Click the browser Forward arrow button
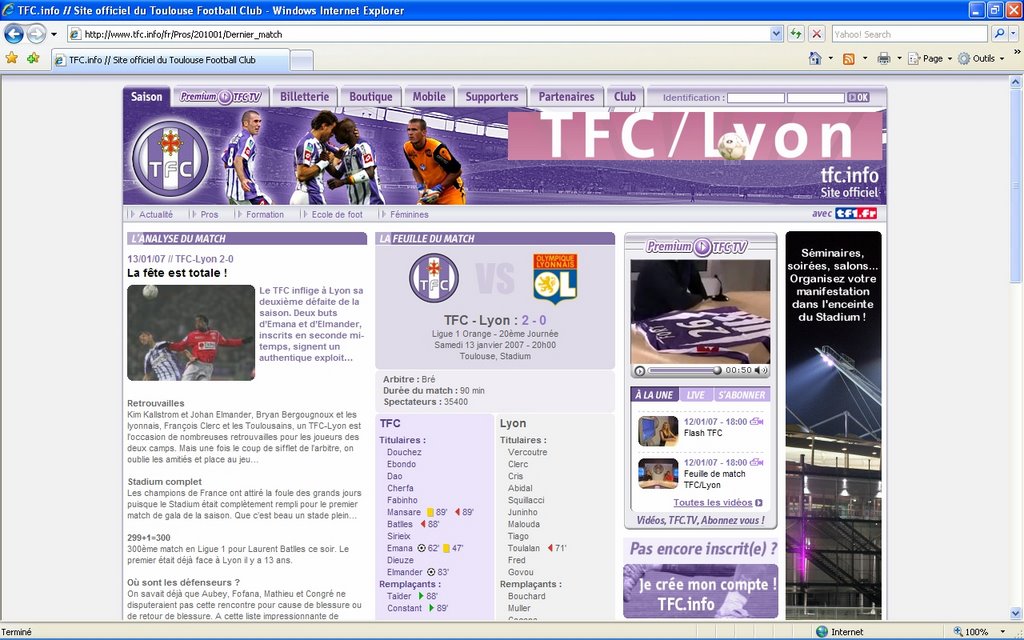 coord(36,33)
